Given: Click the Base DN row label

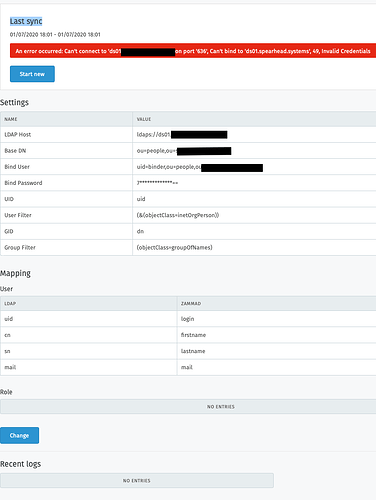Looking at the screenshot, I should click(x=15, y=151).
